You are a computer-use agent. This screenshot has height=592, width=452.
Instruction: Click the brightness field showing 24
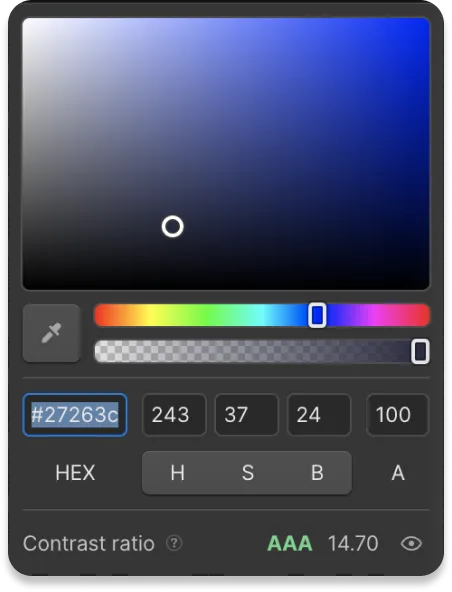(319, 415)
